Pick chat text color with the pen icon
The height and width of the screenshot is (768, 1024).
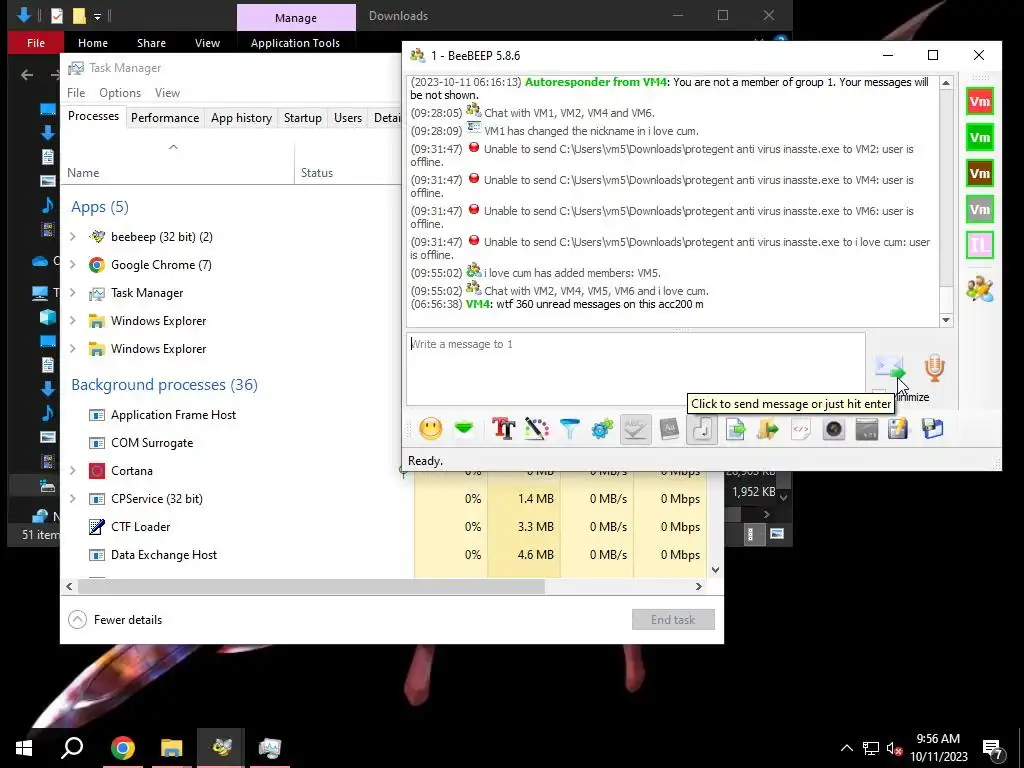click(x=536, y=429)
